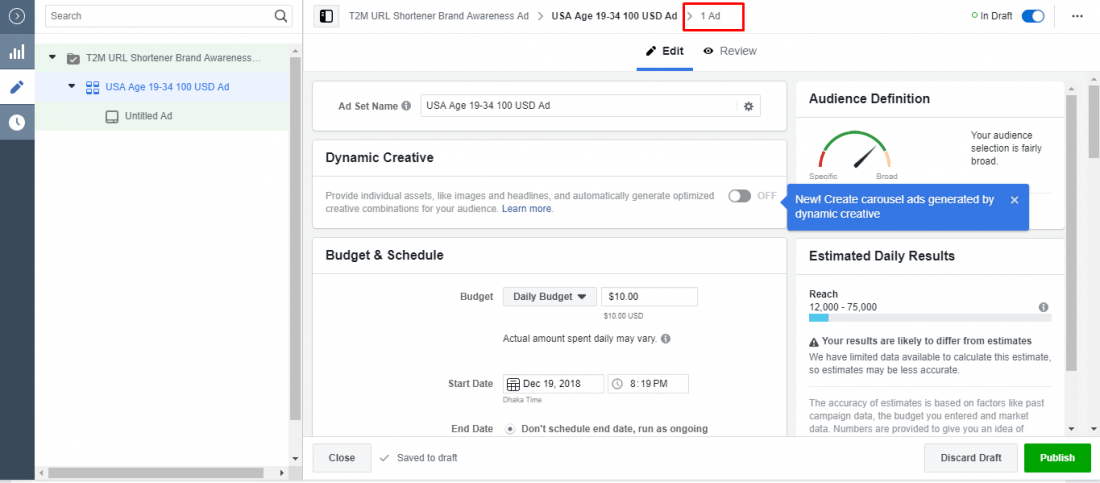Click the ad set grid icon in tree

tap(92, 87)
